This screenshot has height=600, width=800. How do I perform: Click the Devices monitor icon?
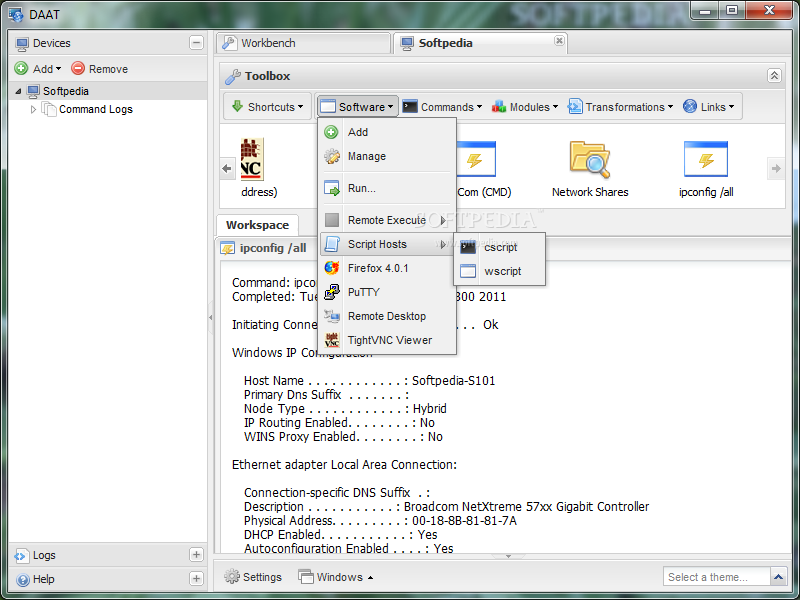(x=22, y=43)
